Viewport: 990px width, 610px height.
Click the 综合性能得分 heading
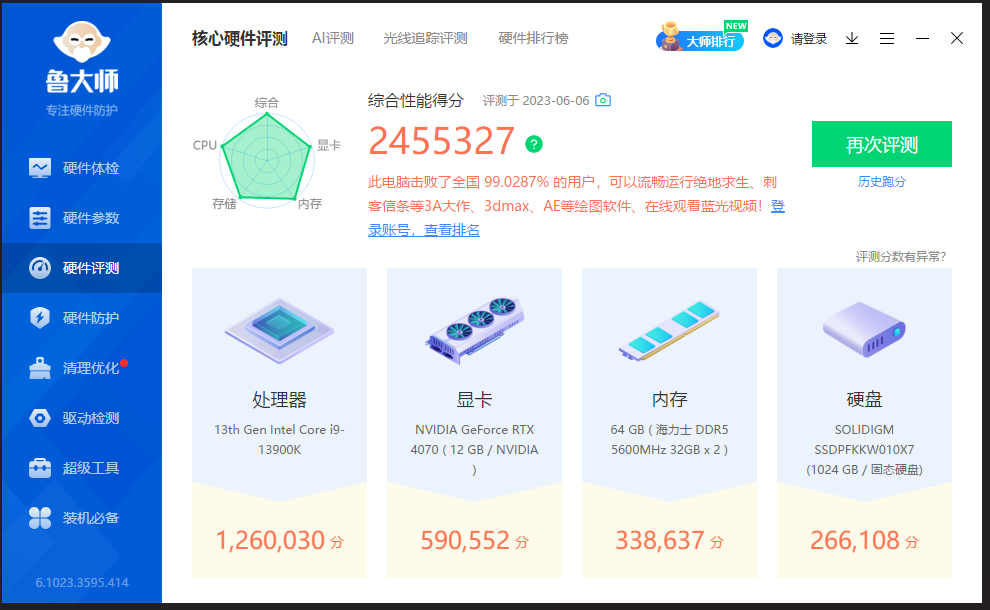coord(415,100)
